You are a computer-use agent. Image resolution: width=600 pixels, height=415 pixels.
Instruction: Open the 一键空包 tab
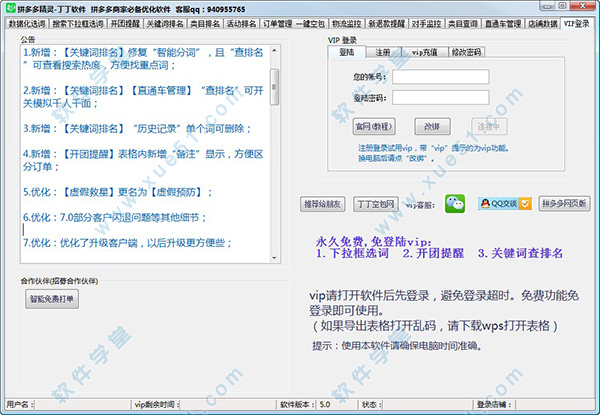tap(310, 24)
